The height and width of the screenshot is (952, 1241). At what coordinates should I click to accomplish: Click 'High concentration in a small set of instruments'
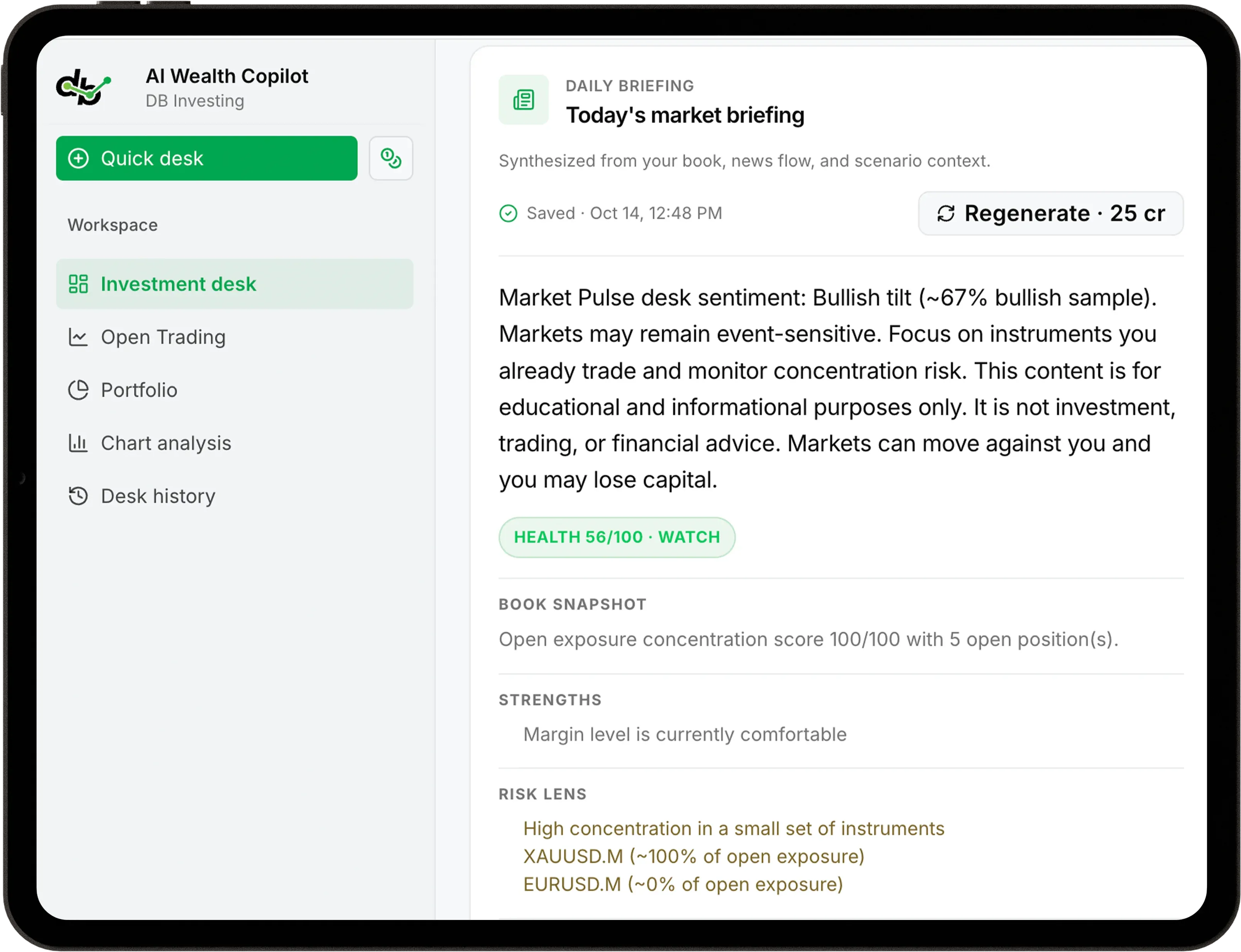(734, 829)
